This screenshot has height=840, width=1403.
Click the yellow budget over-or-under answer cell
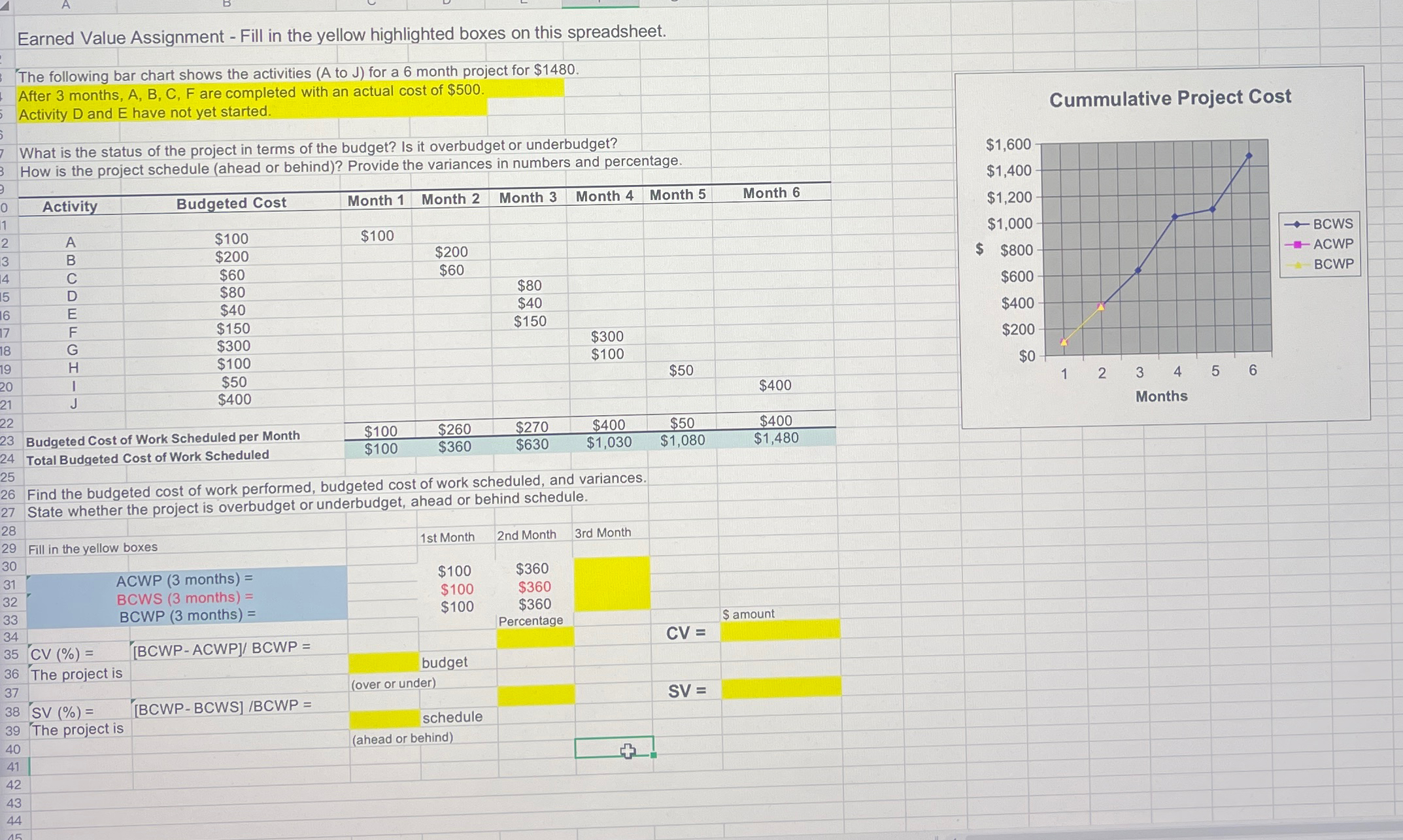[382, 661]
